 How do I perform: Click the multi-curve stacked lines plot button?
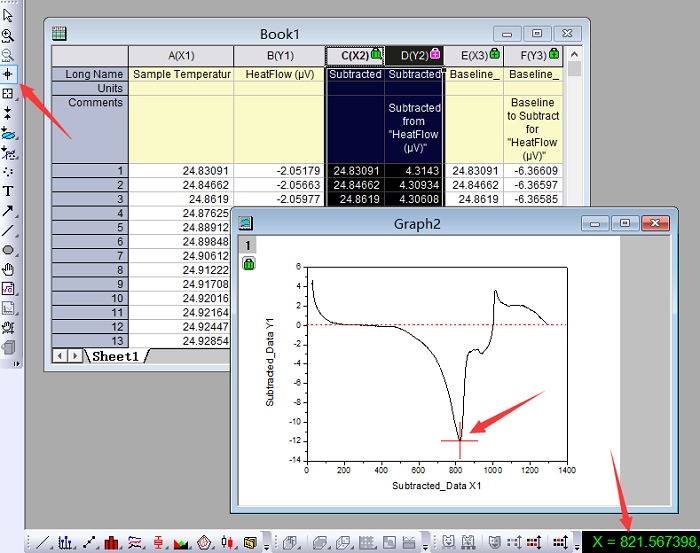point(134,543)
